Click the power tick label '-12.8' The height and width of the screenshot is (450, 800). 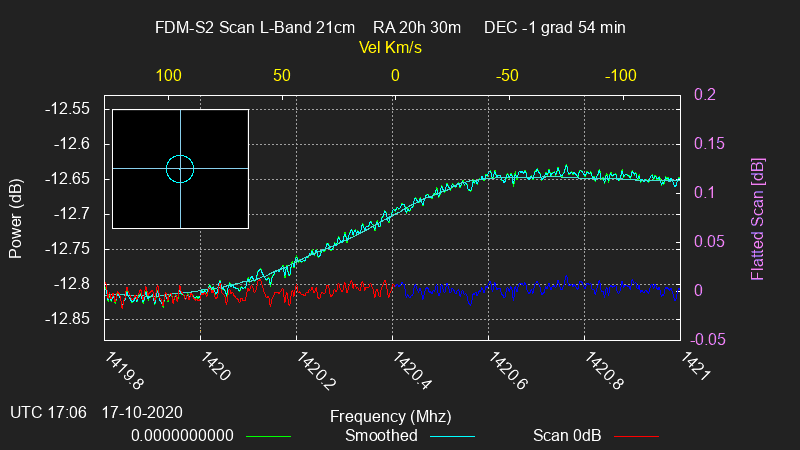pyautogui.click(x=72, y=284)
